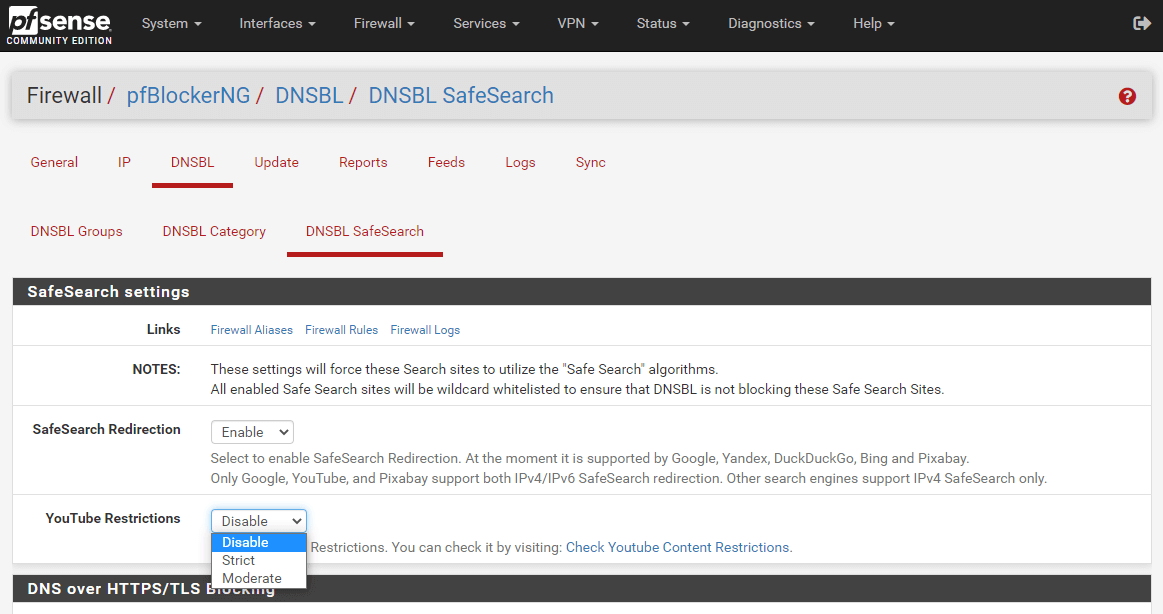Click the logout arrow icon
Screen dimensions: 1163x614
point(1141,23)
